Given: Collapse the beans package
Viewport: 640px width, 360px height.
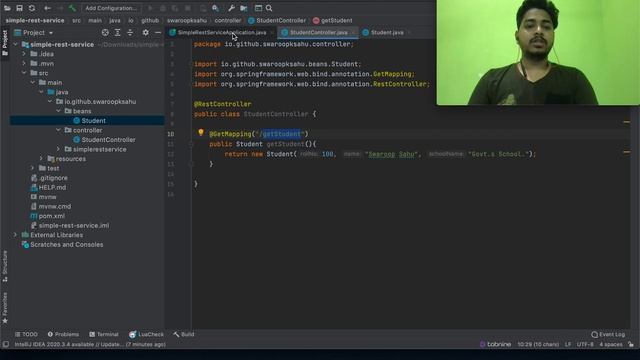Looking at the screenshot, I should 58,111.
